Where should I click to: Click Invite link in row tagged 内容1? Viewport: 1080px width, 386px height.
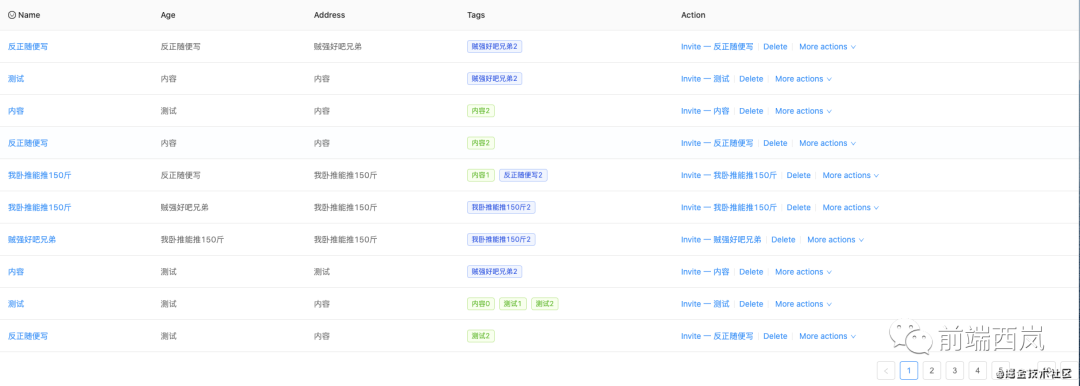coord(729,175)
